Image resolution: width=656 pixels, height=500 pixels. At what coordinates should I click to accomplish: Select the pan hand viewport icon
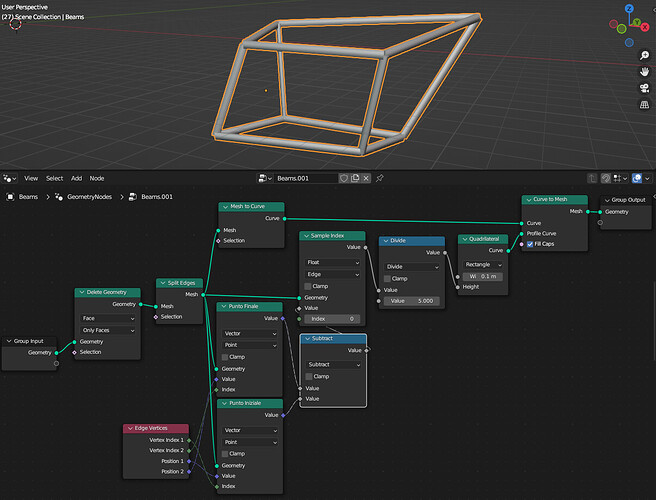[644, 72]
